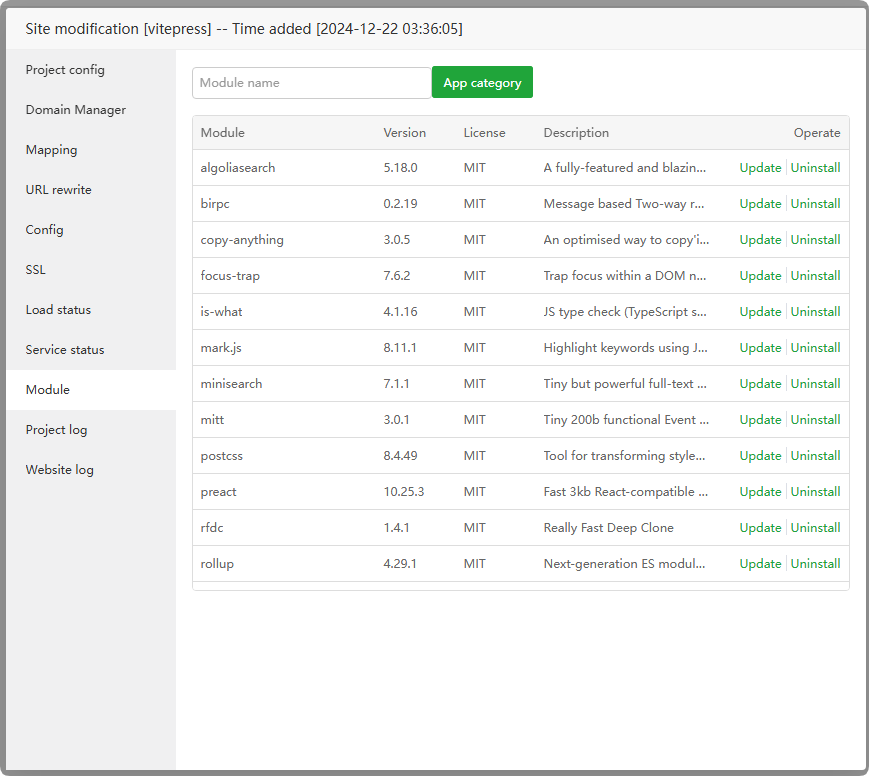Update the copy-anything module
Screen dimensions: 869x776
click(760, 240)
